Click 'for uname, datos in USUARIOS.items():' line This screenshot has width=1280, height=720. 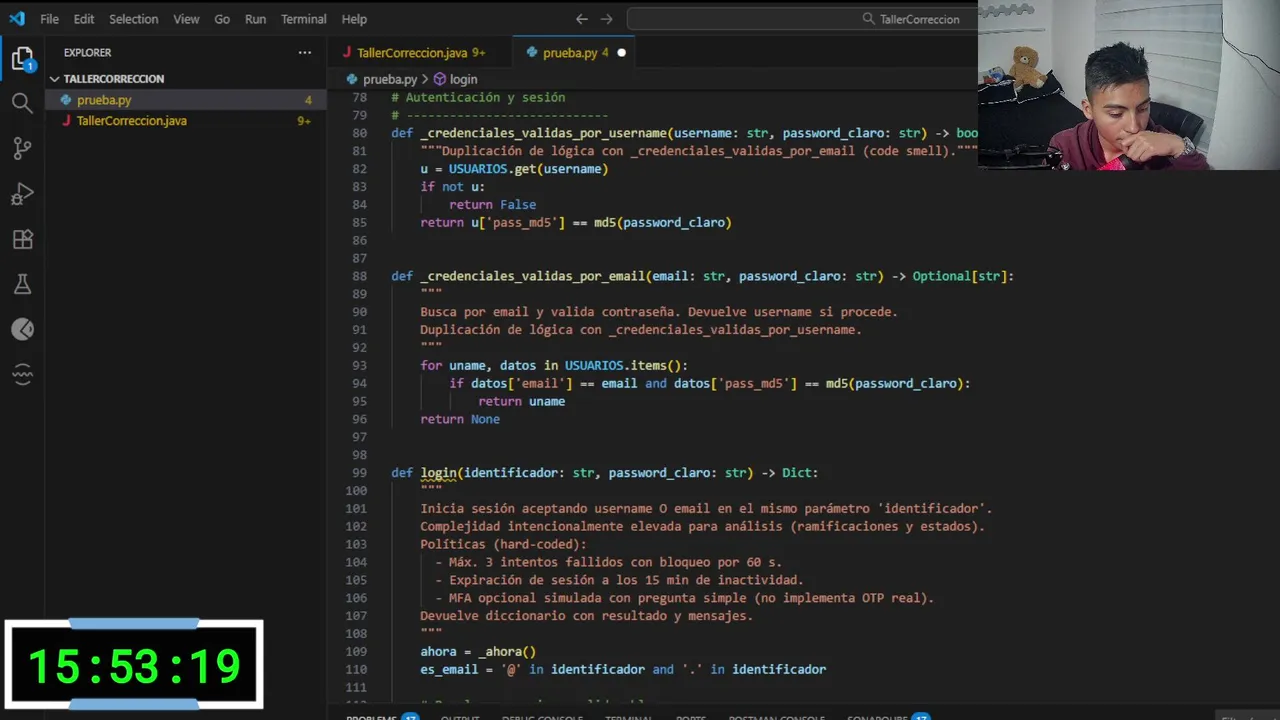pos(554,366)
